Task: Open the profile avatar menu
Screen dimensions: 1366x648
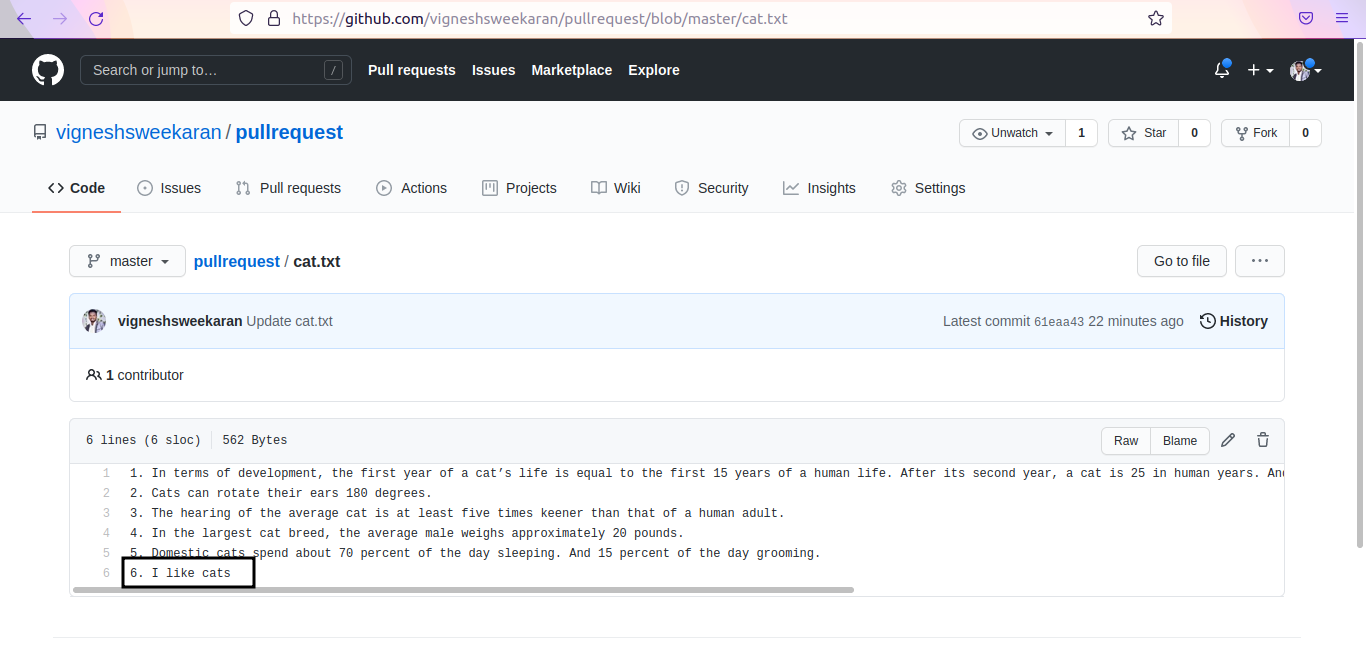Action: 1300,70
